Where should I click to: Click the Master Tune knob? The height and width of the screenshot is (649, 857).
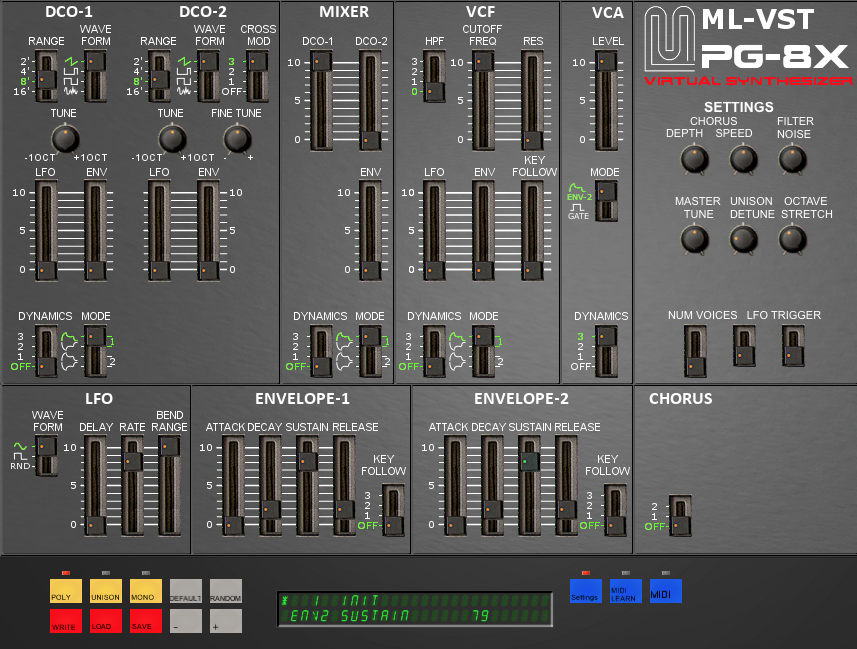pyautogui.click(x=692, y=238)
